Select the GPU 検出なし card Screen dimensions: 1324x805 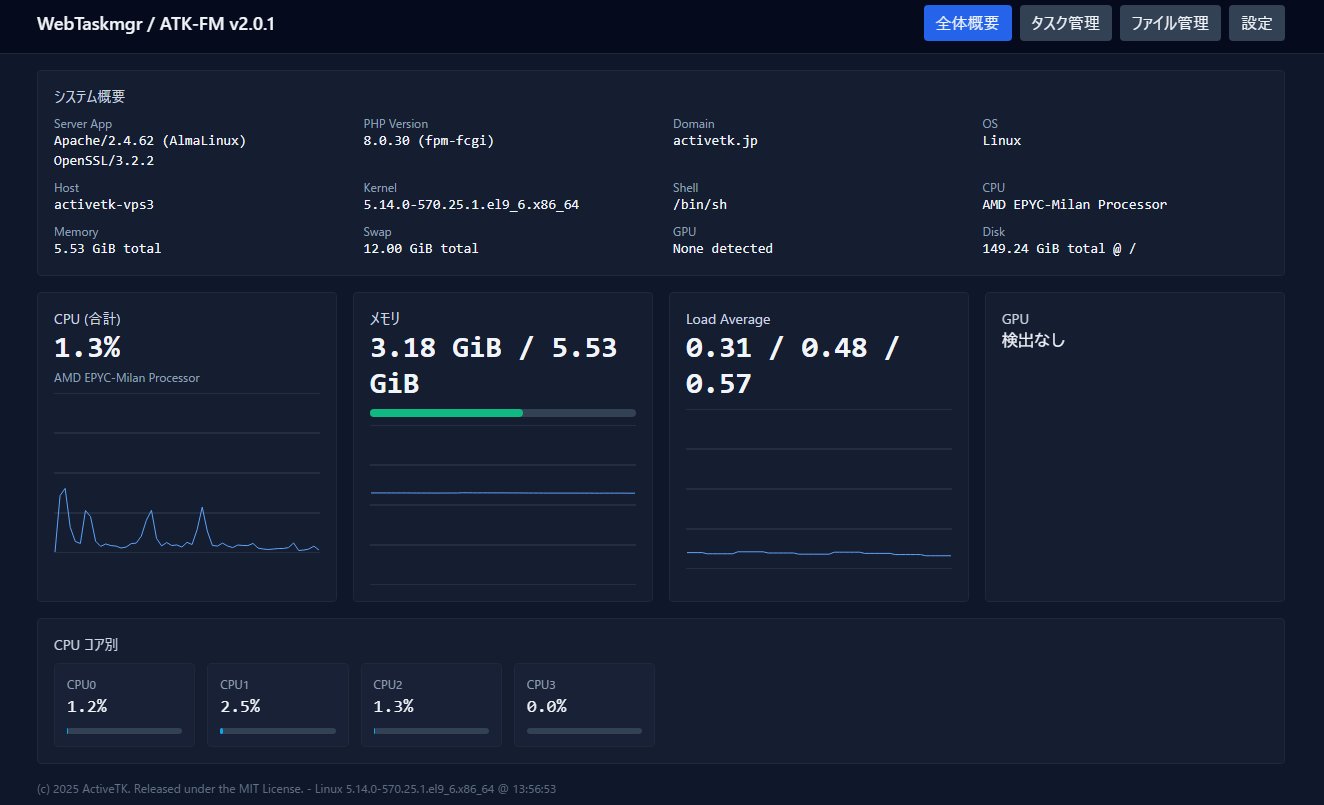tap(1135, 447)
